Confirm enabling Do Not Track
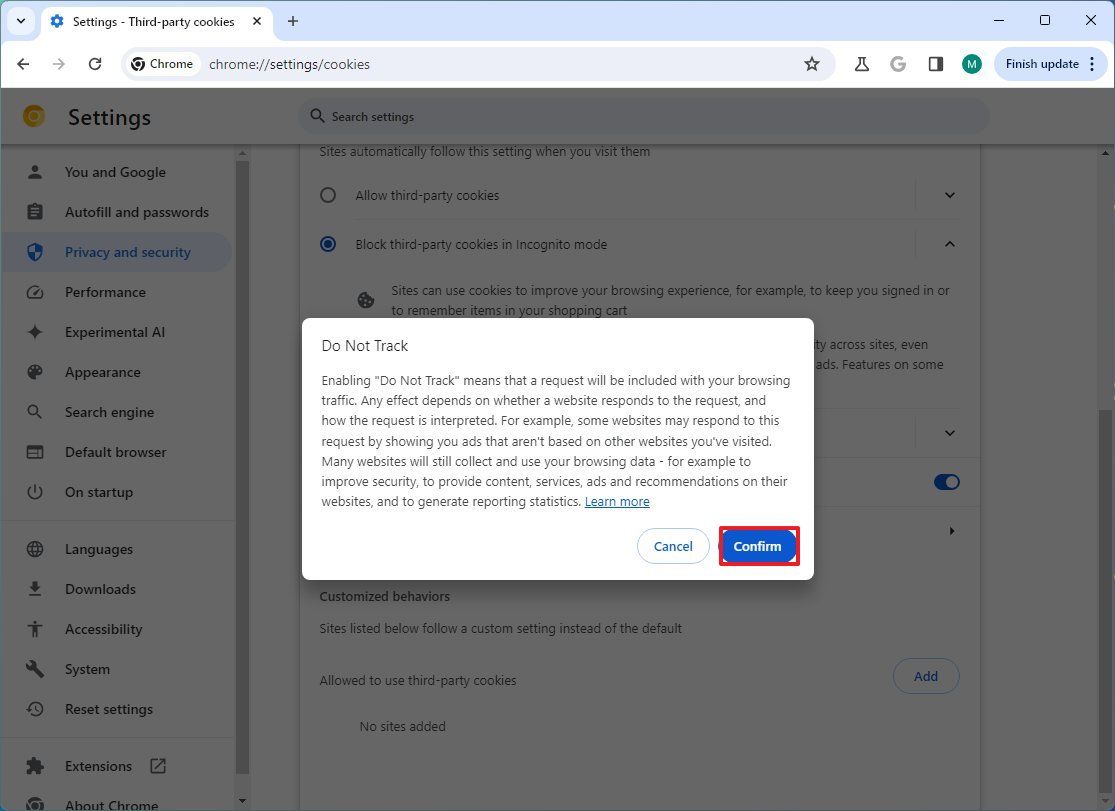 pyautogui.click(x=757, y=546)
